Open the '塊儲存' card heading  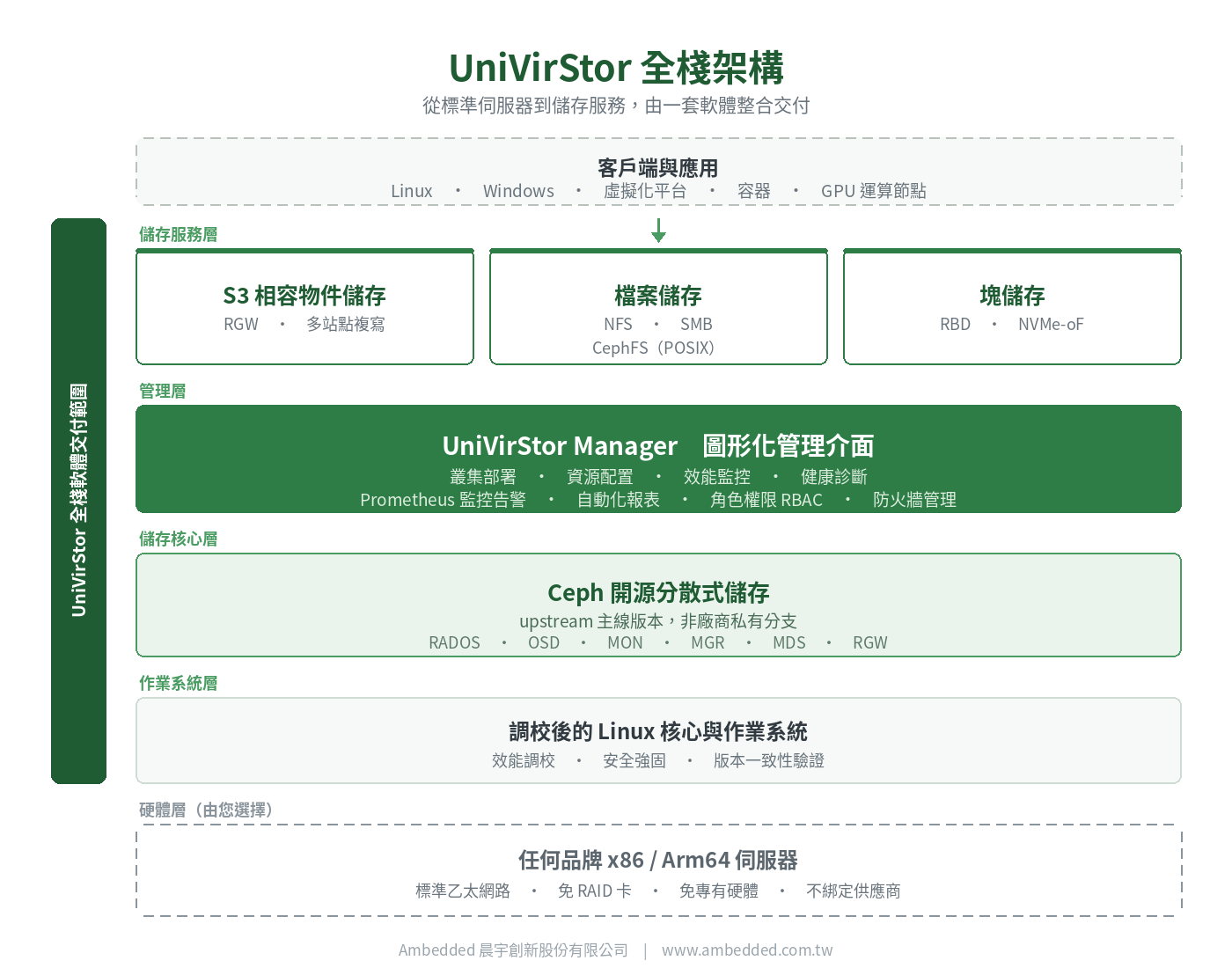point(1012,296)
